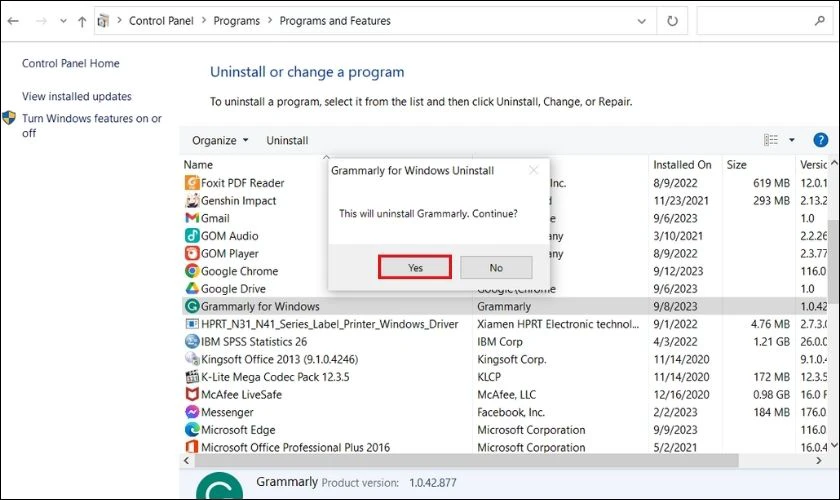Image resolution: width=840 pixels, height=500 pixels.
Task: Expand the address bar history dropdown
Action: (x=641, y=21)
